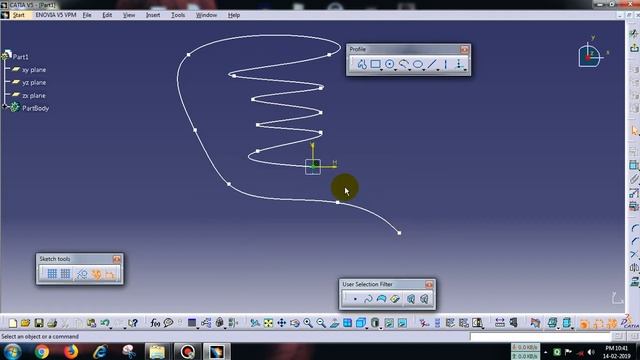The width and height of the screenshot is (640, 360).
Task: Select the zx plane tree node
Action: tap(34, 96)
